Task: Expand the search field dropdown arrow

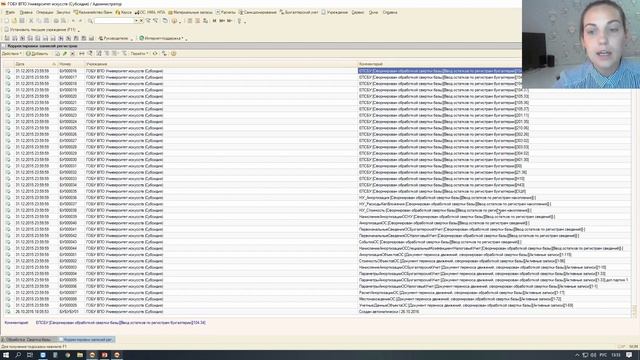Action: click(x=136, y=21)
